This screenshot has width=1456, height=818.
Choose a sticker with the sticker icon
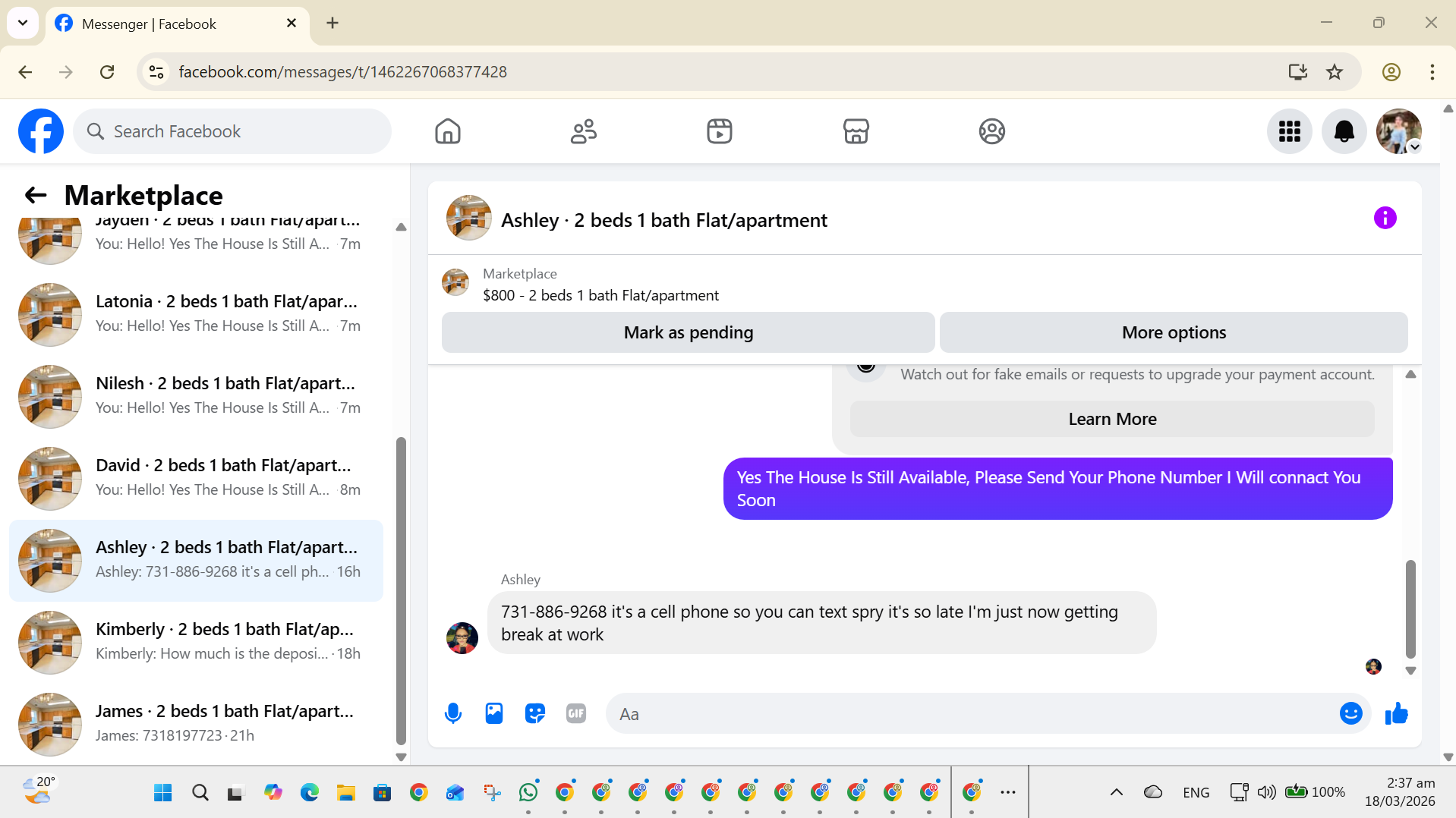535,713
